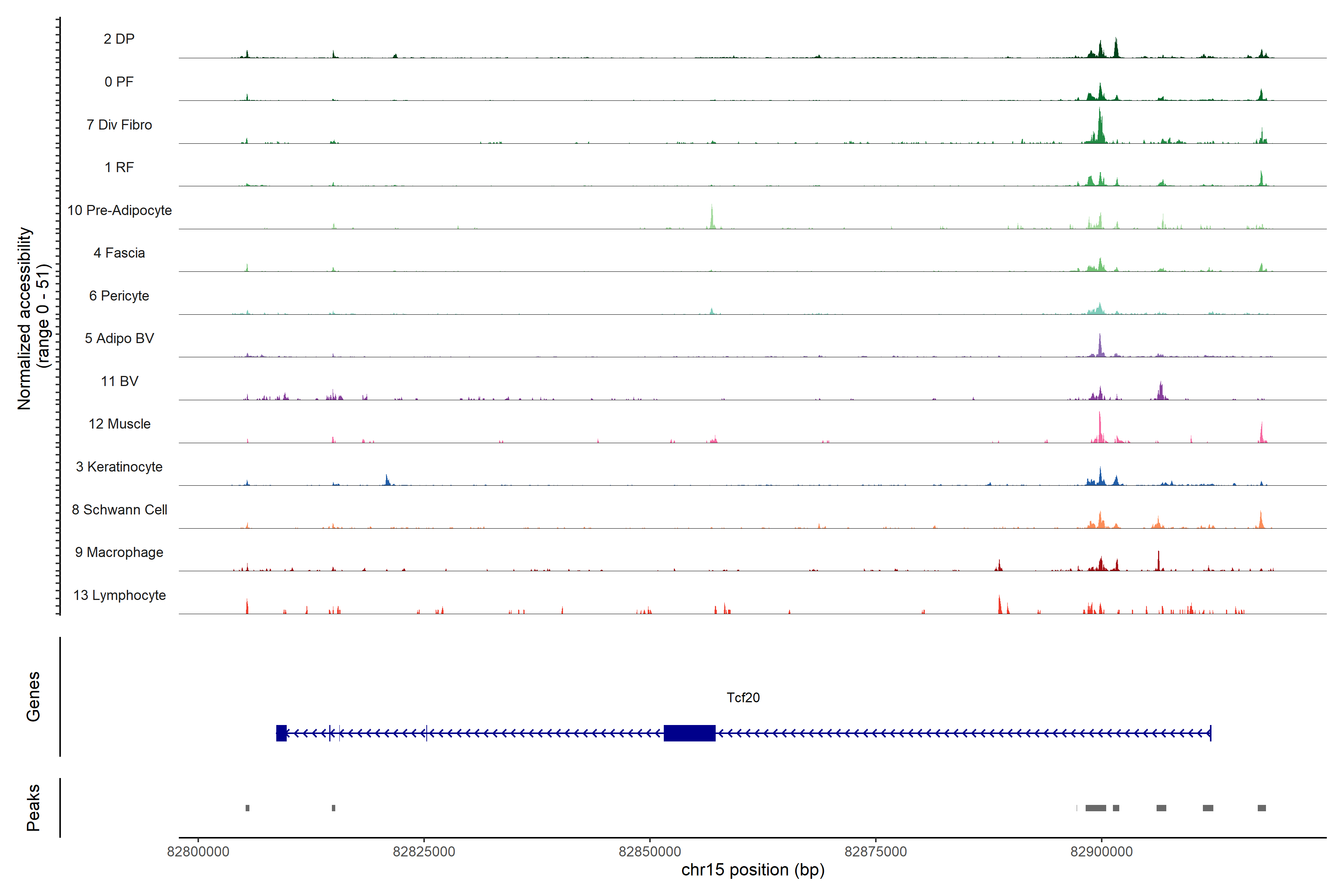The image size is (1344, 896).
Task: Click the Normalized accessibility y-axis title
Action: click(25, 318)
